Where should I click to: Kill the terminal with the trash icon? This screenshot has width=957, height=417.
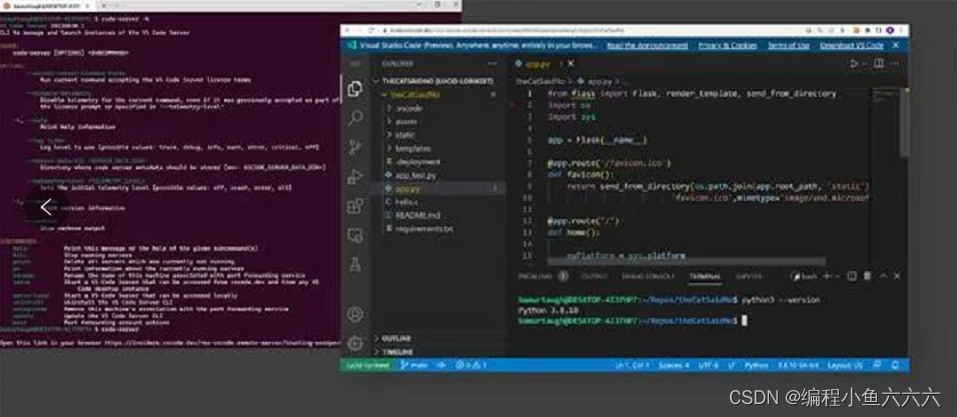(x=867, y=277)
